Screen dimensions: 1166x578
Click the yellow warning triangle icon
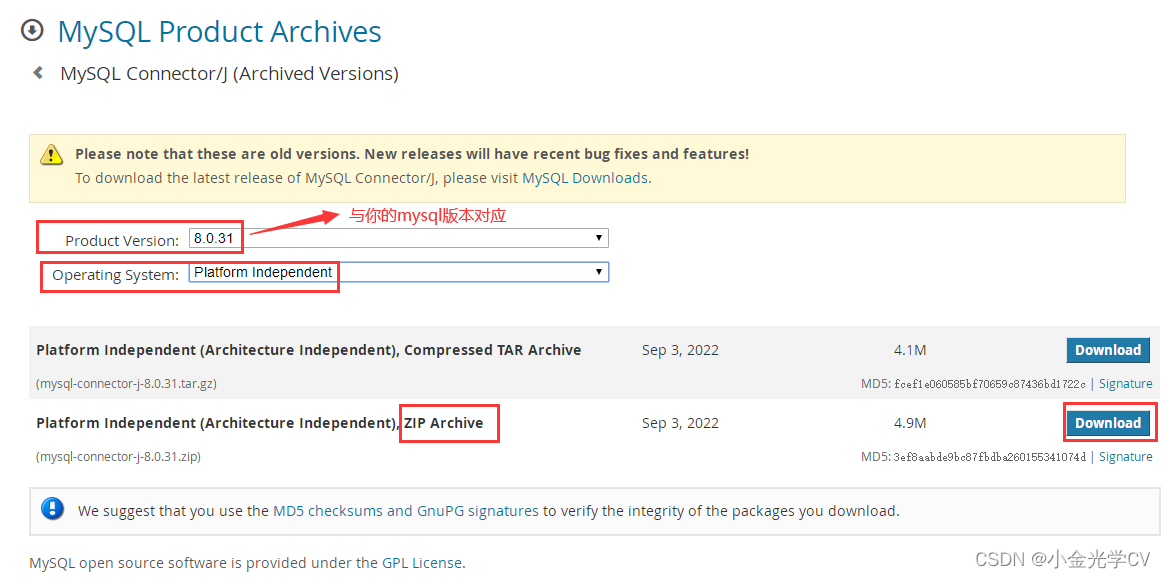51,154
